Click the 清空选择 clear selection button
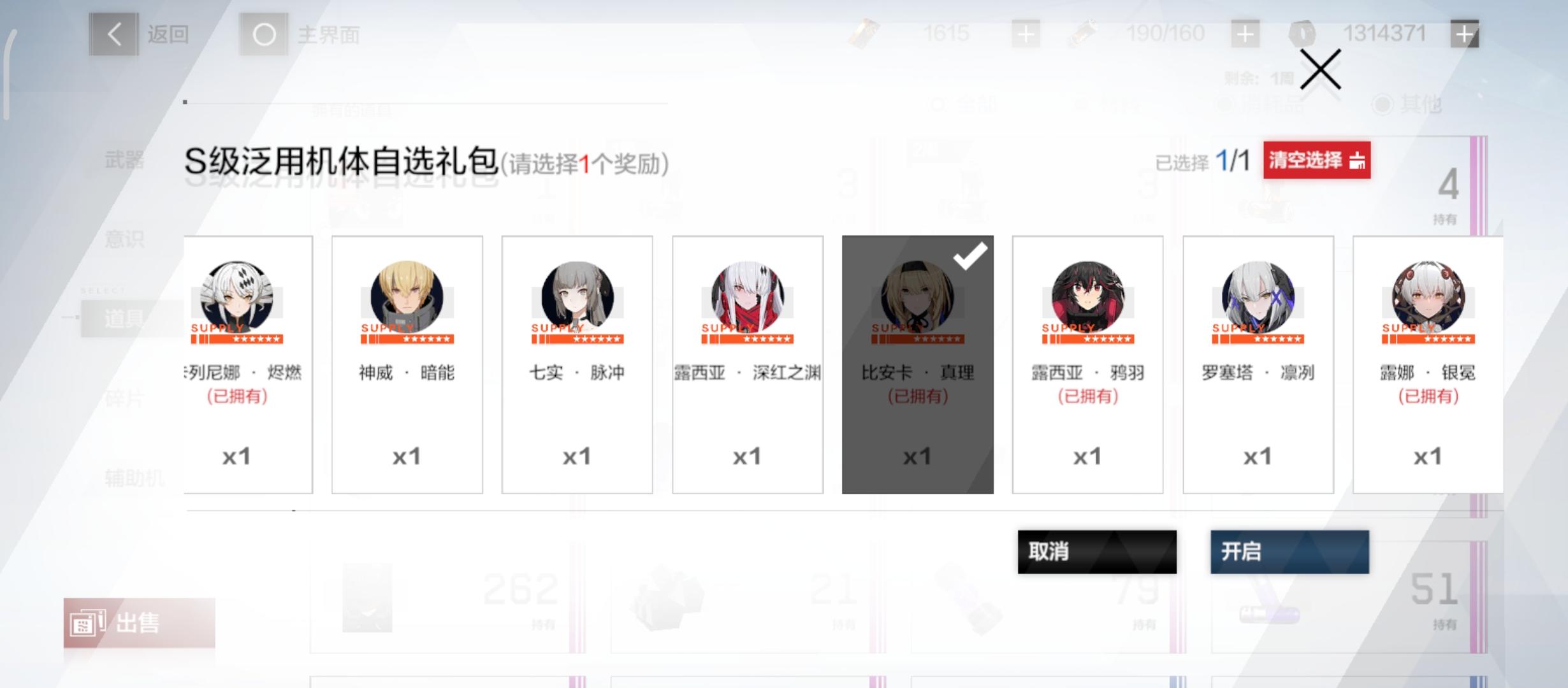 (x=1317, y=160)
